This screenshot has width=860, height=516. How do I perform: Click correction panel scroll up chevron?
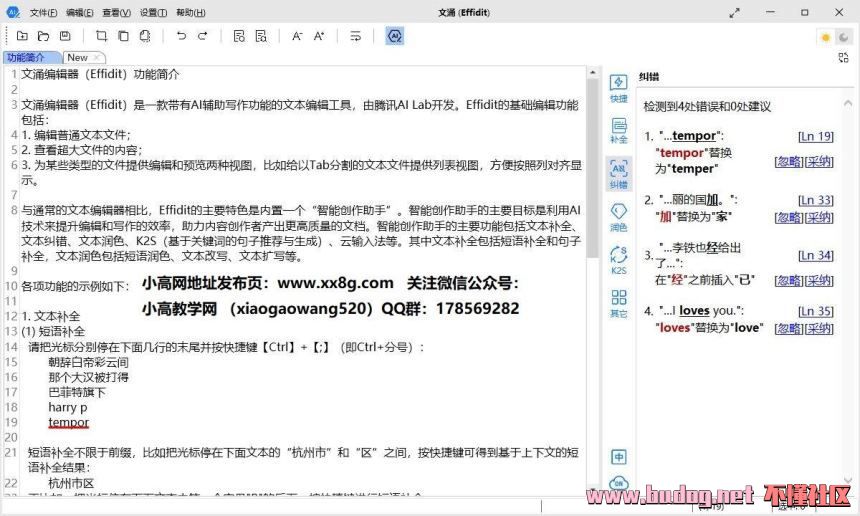[848, 103]
